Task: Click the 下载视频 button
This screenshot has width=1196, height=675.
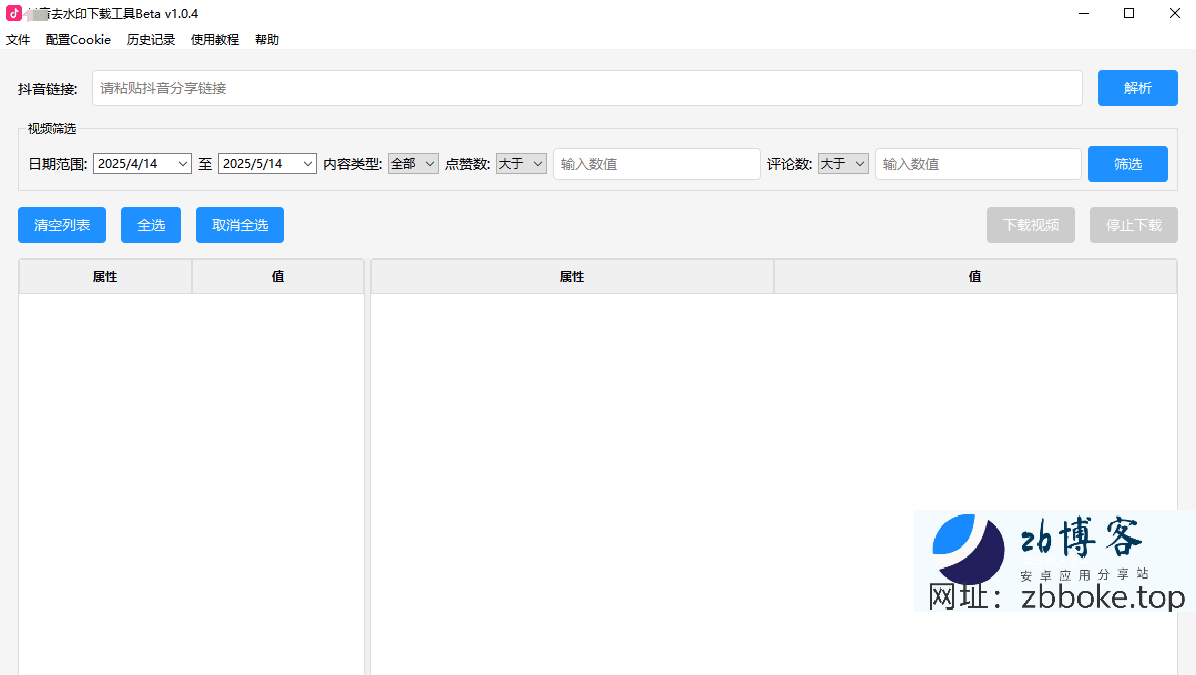Action: click(x=1030, y=225)
